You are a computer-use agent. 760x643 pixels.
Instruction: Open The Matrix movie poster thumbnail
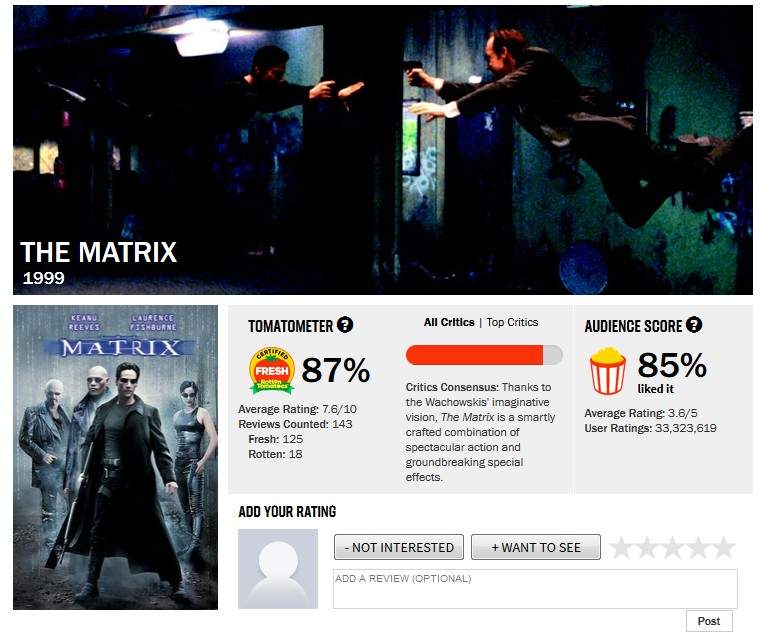(115, 457)
